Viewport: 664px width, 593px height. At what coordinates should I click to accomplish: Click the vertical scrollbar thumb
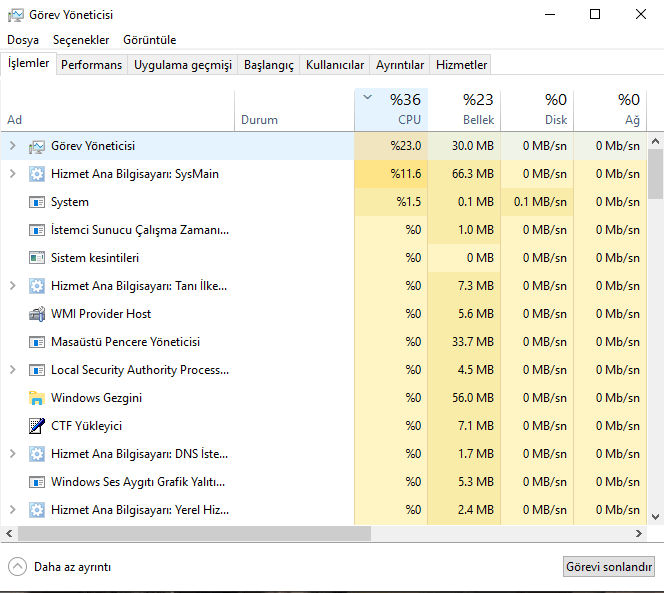pos(655,174)
